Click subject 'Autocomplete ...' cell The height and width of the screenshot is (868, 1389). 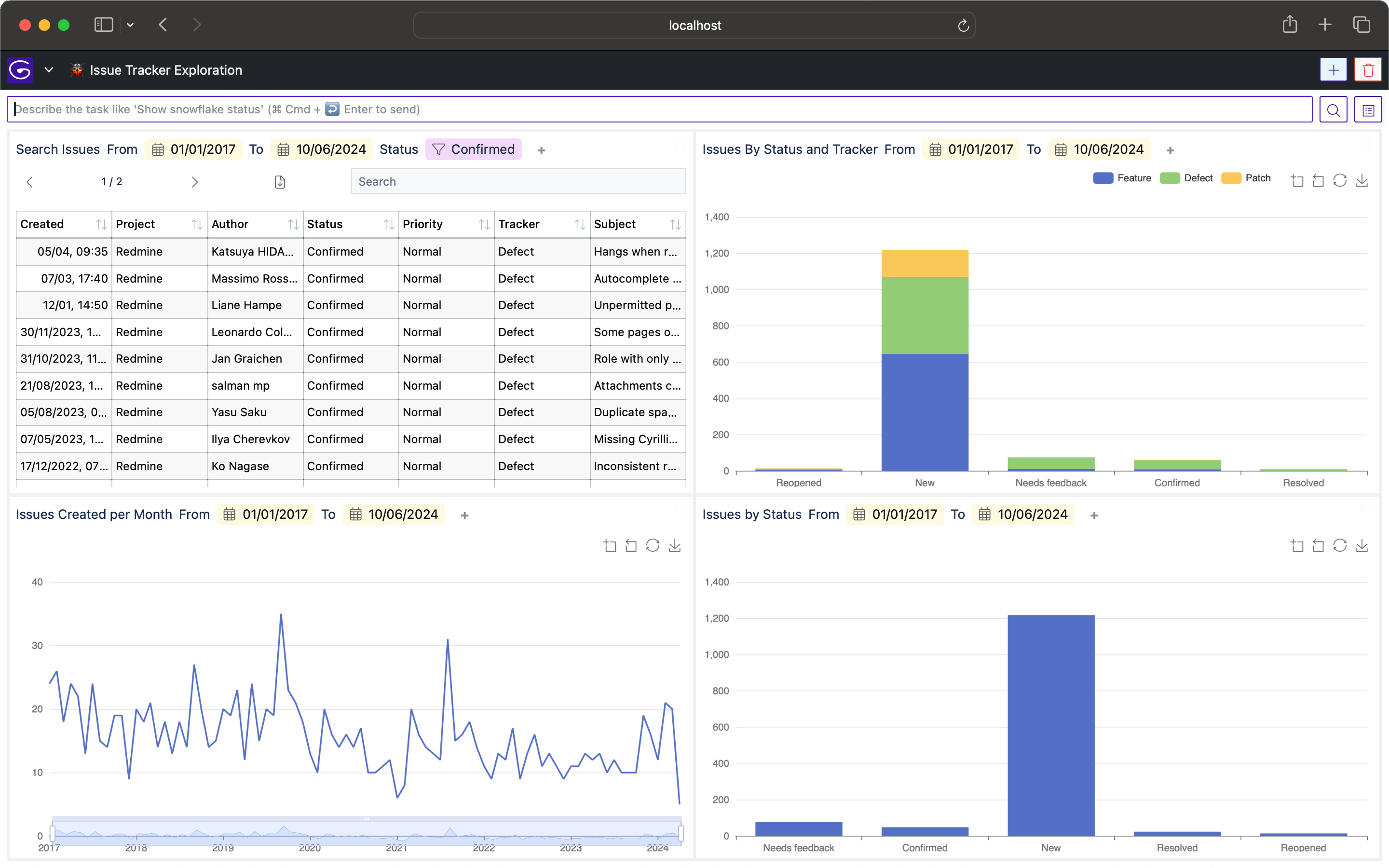point(638,278)
